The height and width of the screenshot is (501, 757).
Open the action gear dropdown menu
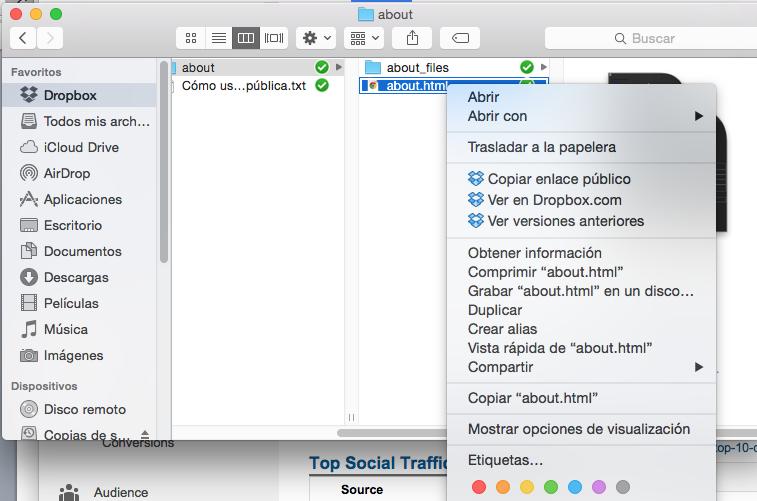[x=317, y=38]
